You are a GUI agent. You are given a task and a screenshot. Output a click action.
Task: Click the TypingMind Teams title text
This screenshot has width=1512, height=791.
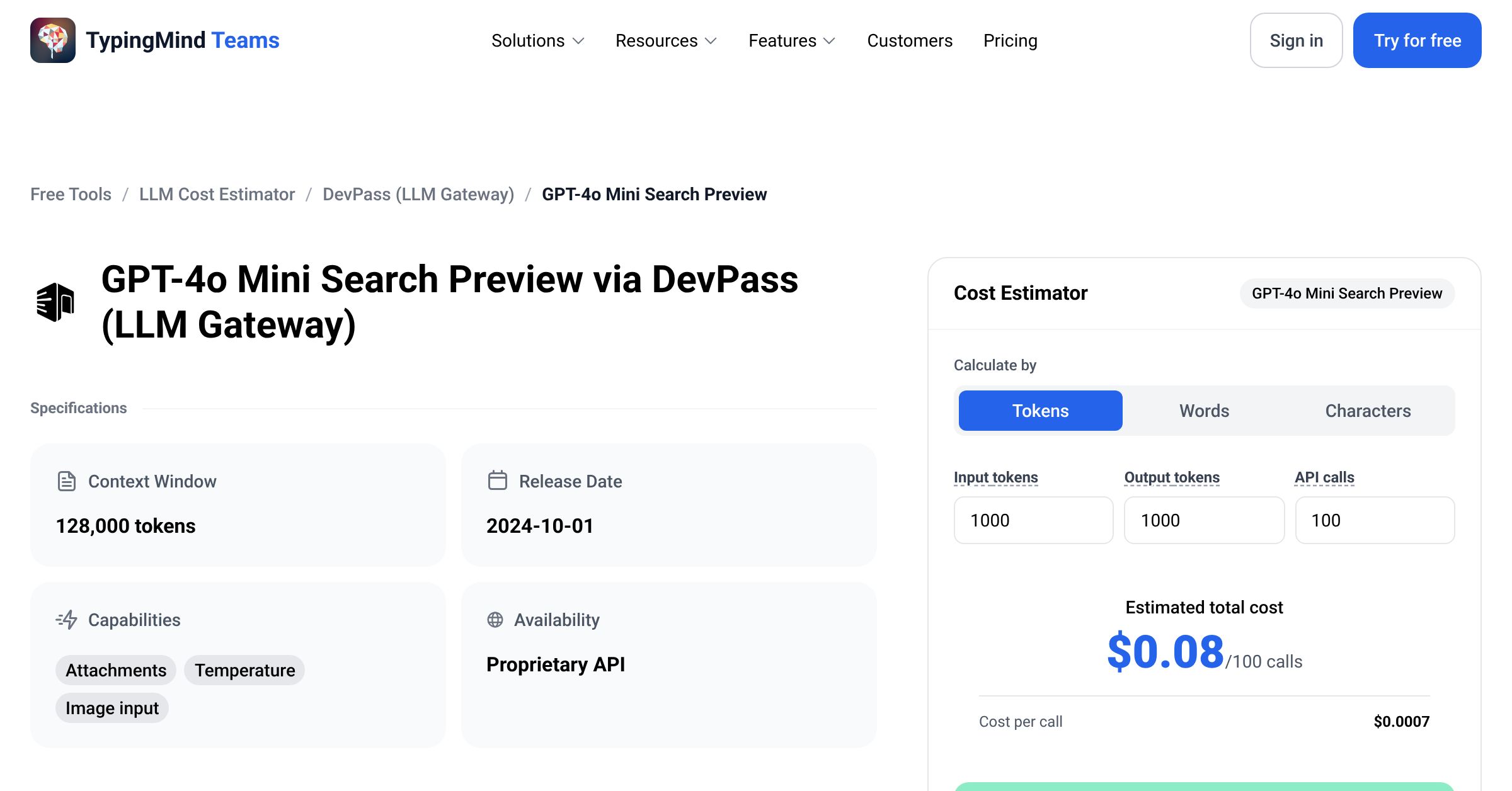183,40
